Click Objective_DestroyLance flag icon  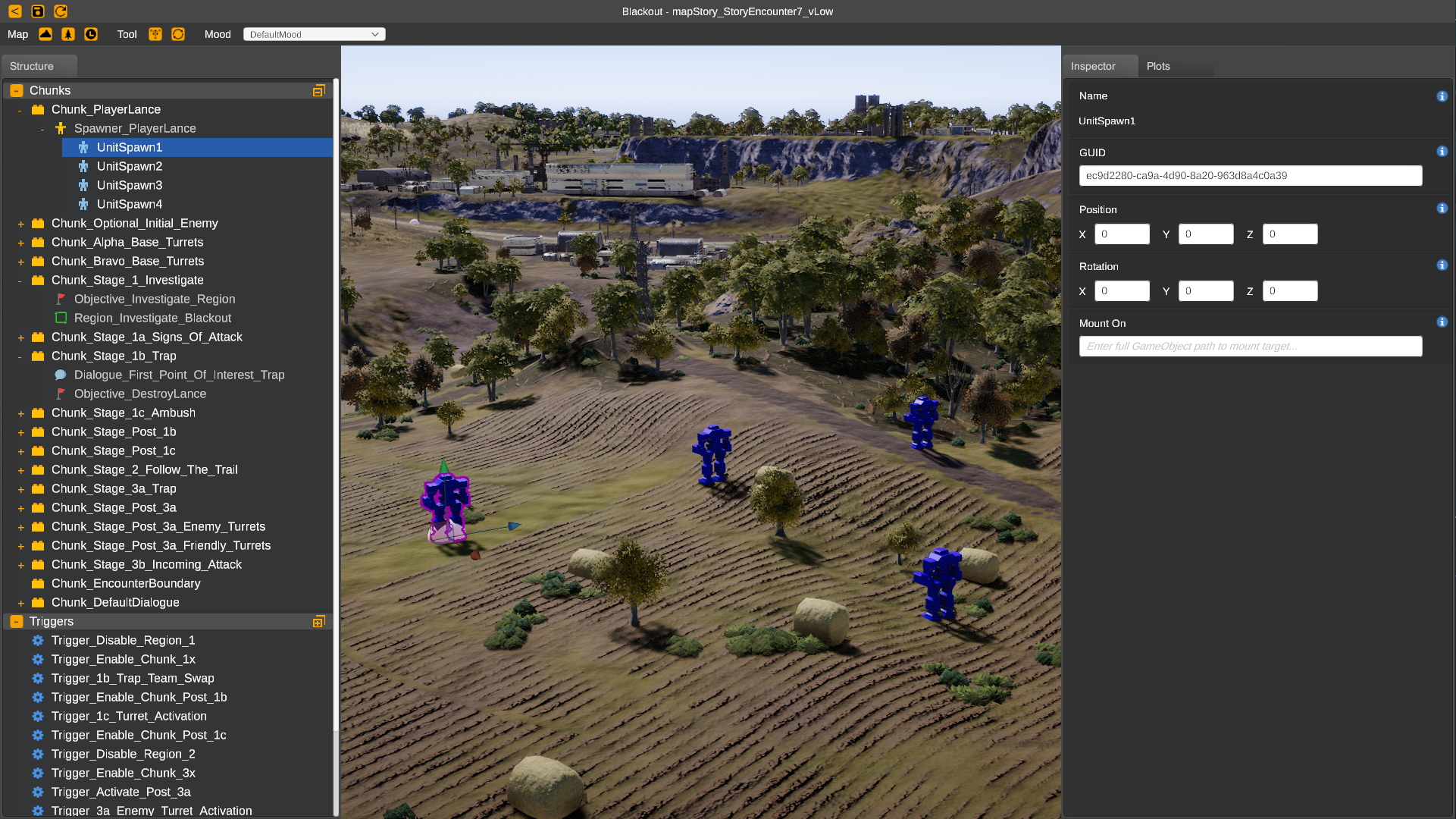click(x=61, y=394)
